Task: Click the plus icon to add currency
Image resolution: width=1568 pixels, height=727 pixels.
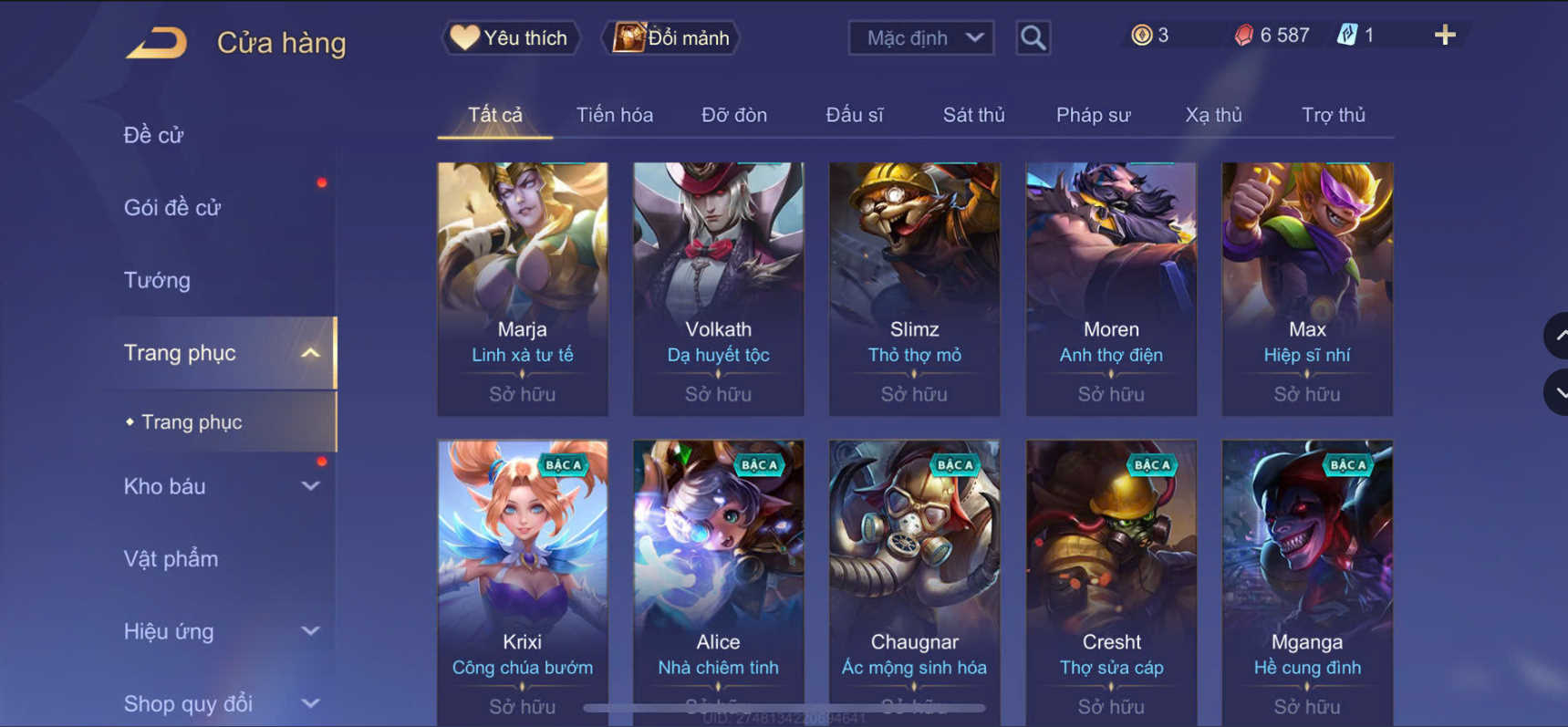Action: tap(1445, 36)
